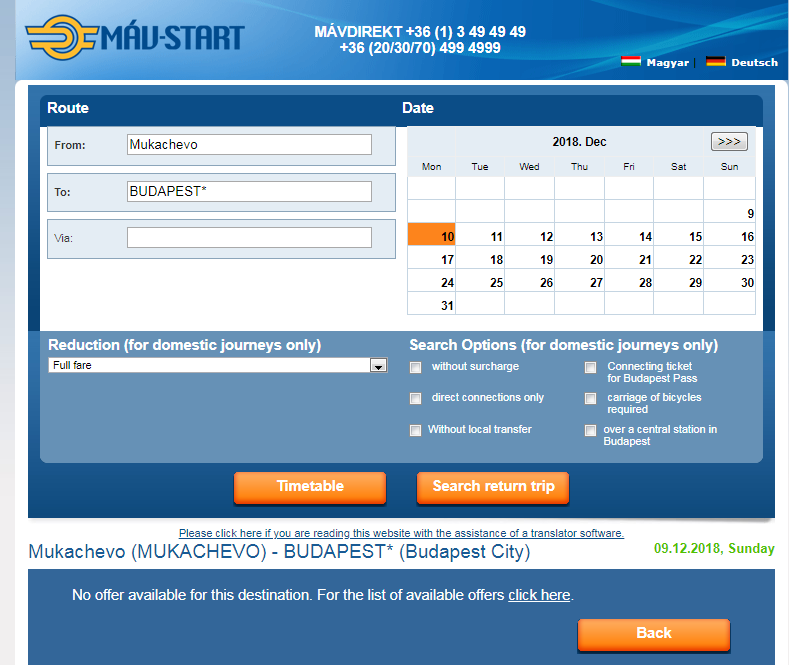Screen dimensions: 789x665
Task: Enable the without surcharge checkbox
Action: coord(416,367)
